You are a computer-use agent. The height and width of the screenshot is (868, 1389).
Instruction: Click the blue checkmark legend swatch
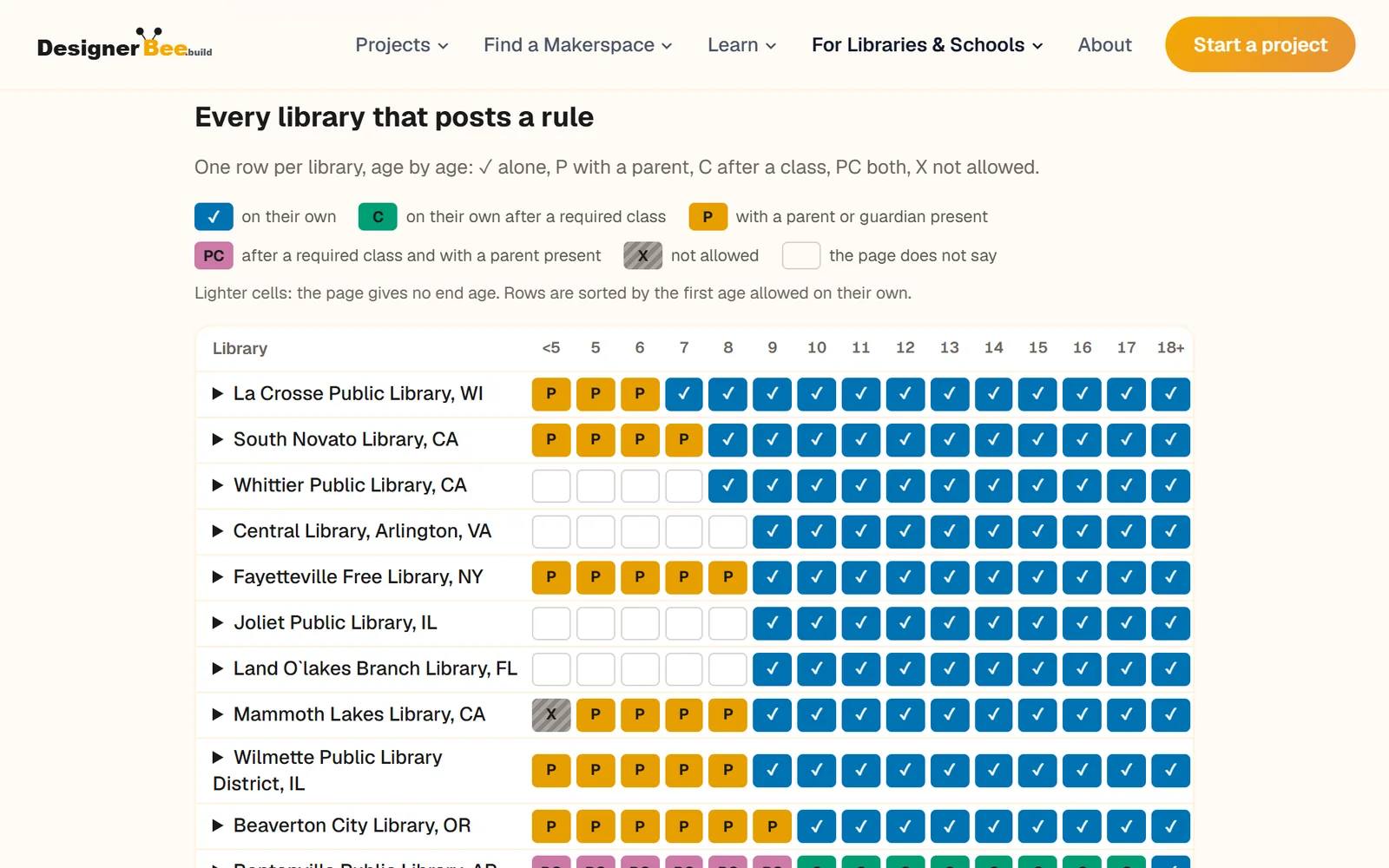pyautogui.click(x=214, y=217)
